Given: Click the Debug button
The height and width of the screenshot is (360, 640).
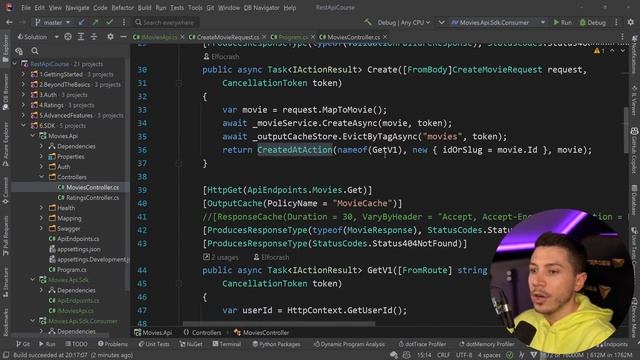Looking at the screenshot, I should (x=593, y=22).
